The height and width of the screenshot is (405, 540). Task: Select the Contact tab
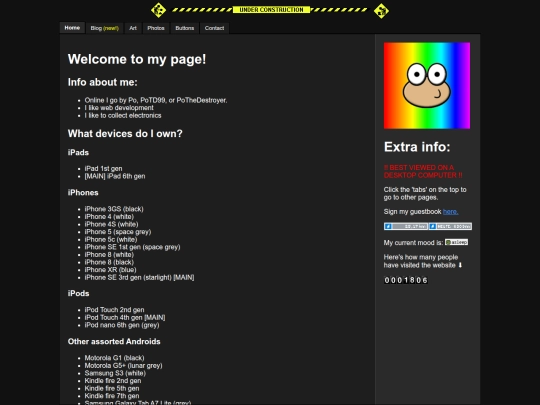(214, 28)
